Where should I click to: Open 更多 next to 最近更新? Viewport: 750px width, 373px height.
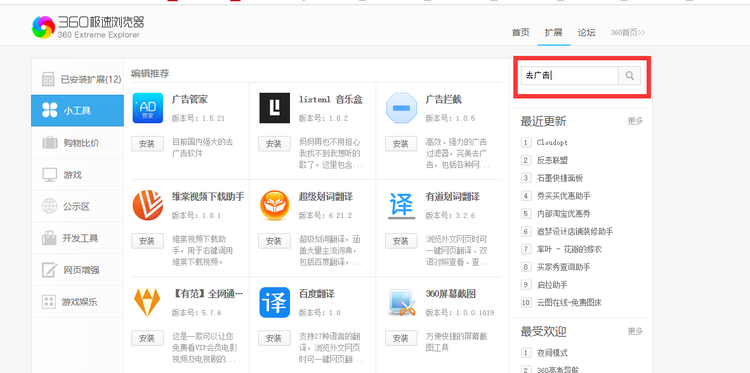635,121
